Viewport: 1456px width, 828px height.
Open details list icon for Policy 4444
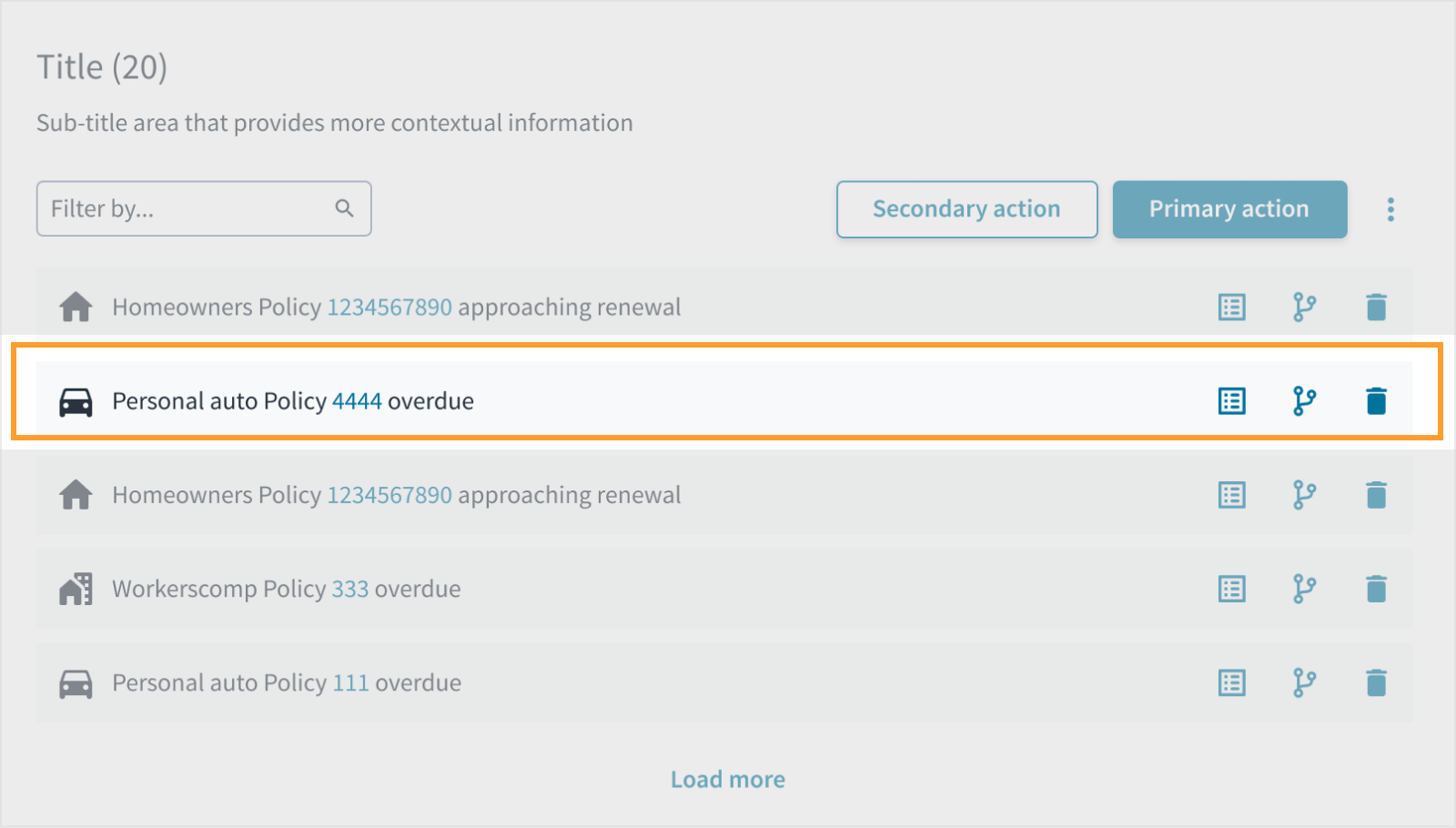click(1231, 401)
